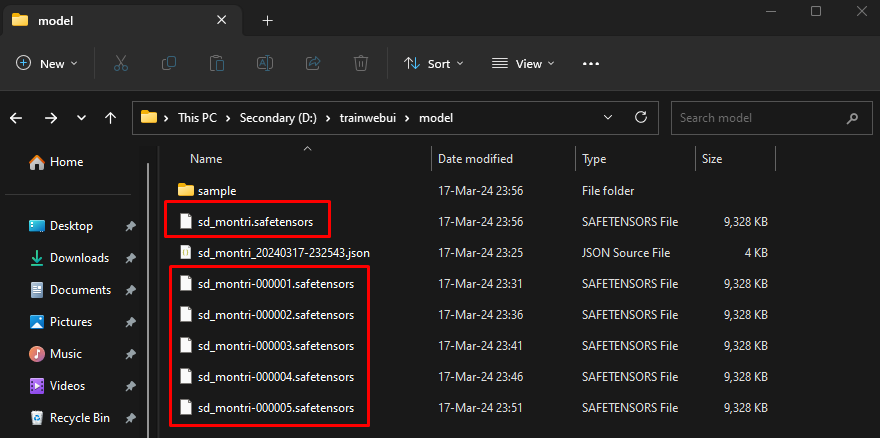This screenshot has height=438, width=880.
Task: Click the Cut scissors icon
Action: click(x=120, y=63)
